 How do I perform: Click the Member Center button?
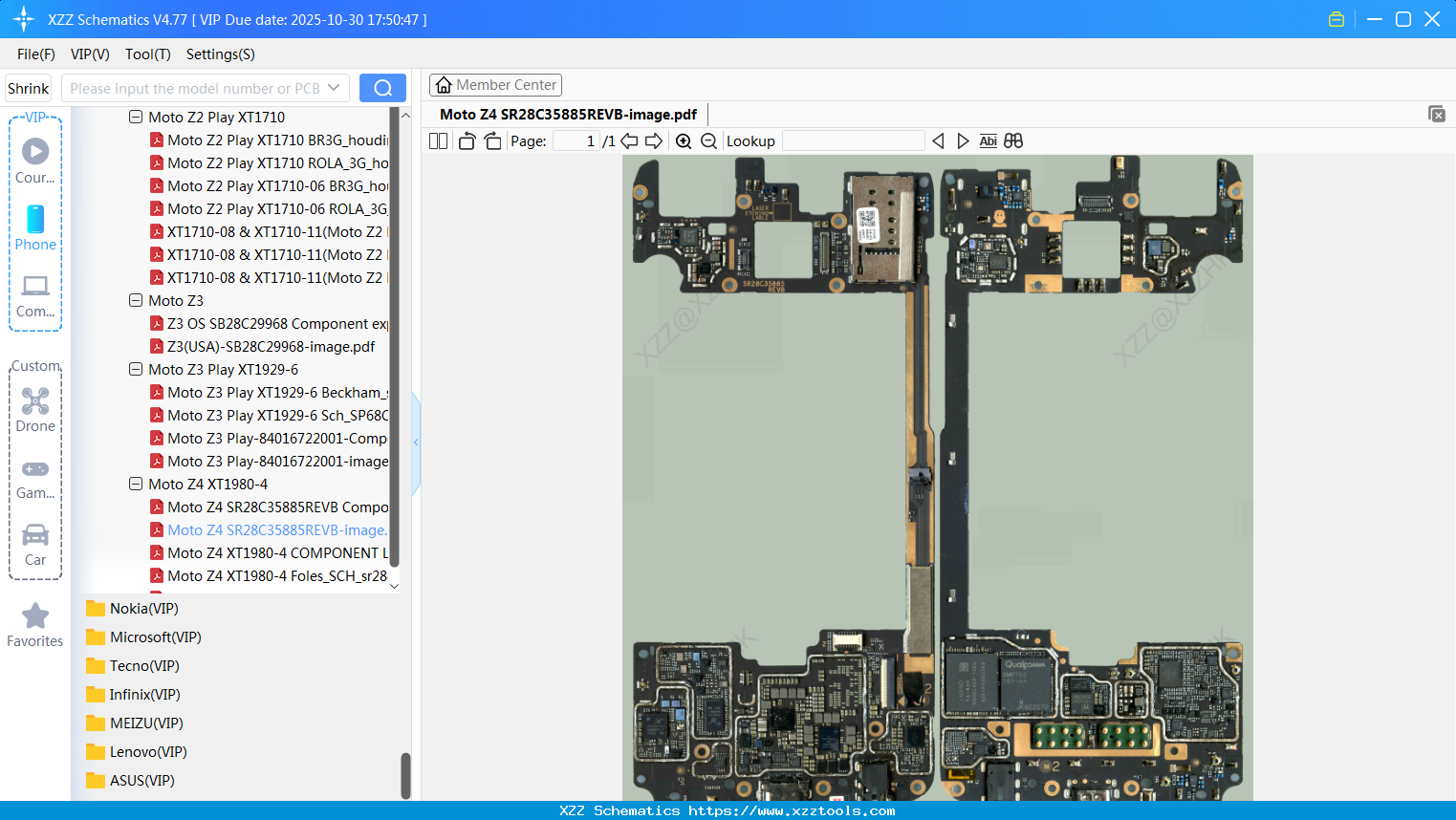[x=495, y=85]
